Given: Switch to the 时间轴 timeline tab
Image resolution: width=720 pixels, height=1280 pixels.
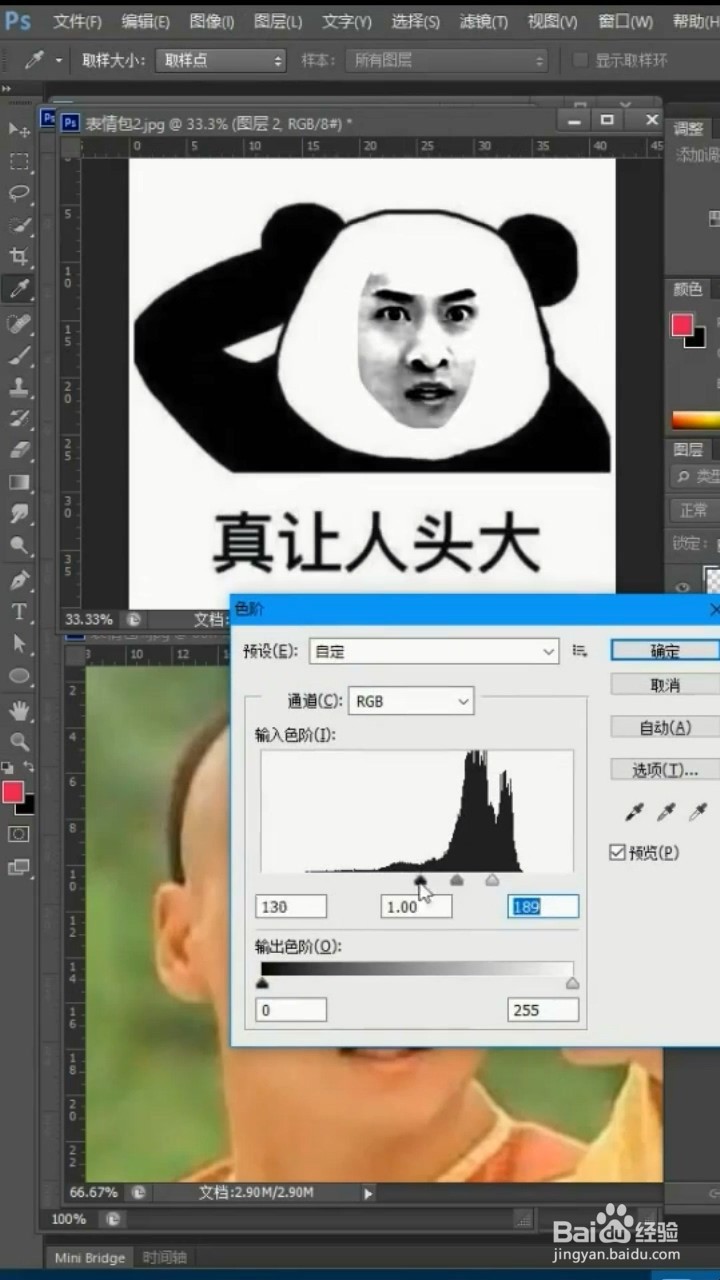Looking at the screenshot, I should coord(164,1257).
